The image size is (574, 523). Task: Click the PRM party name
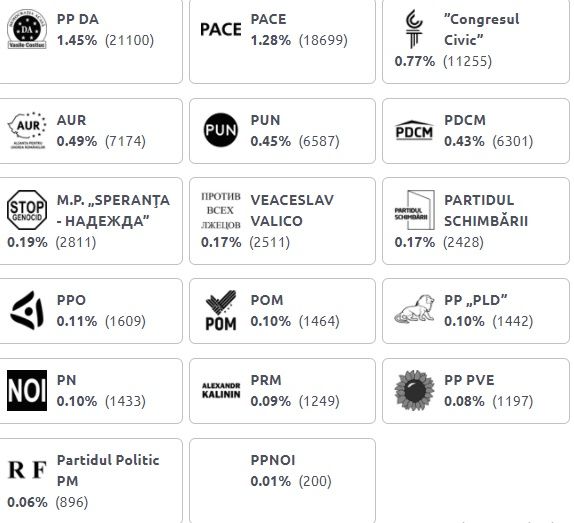point(266,380)
